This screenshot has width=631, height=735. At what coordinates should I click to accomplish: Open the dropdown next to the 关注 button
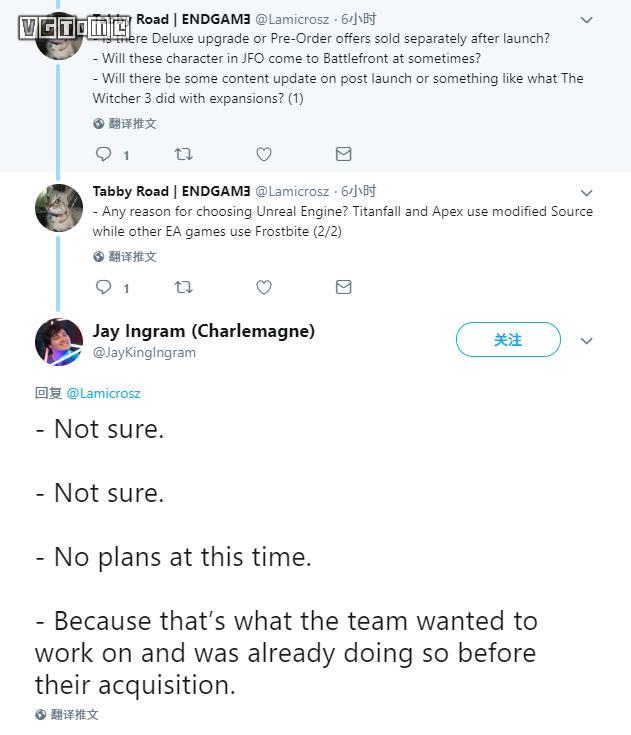tap(587, 340)
